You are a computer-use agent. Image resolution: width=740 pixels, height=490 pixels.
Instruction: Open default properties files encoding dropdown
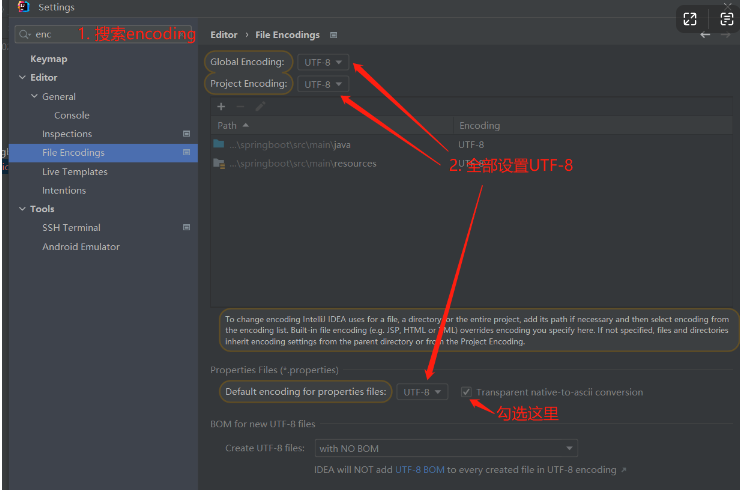point(422,392)
